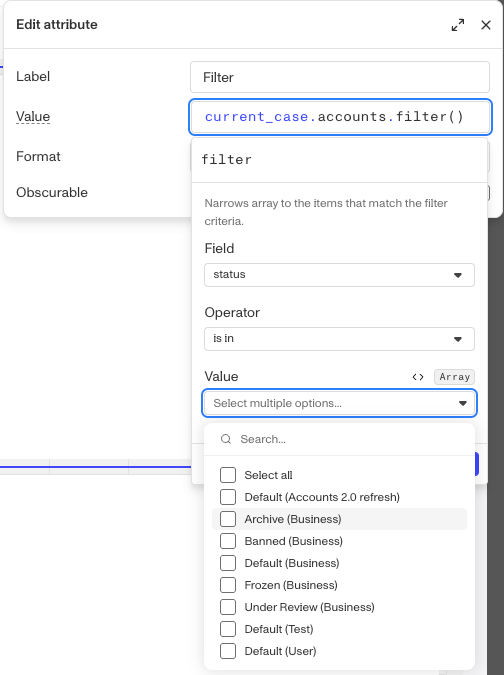
Task: Collapse the Select multiple options dropdown
Action: click(339, 403)
